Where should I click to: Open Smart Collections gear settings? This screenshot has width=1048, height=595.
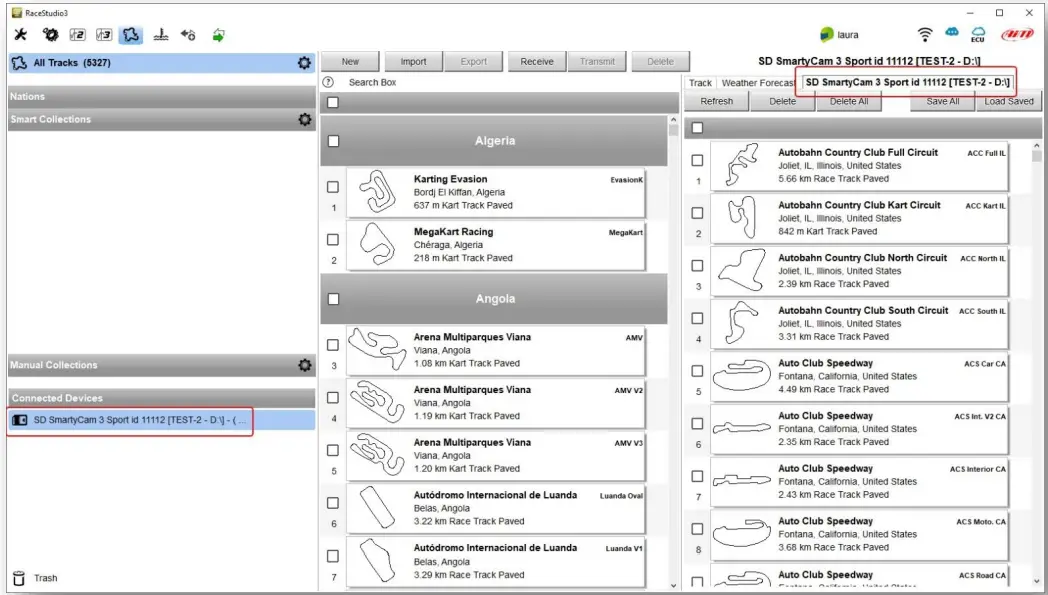(305, 120)
